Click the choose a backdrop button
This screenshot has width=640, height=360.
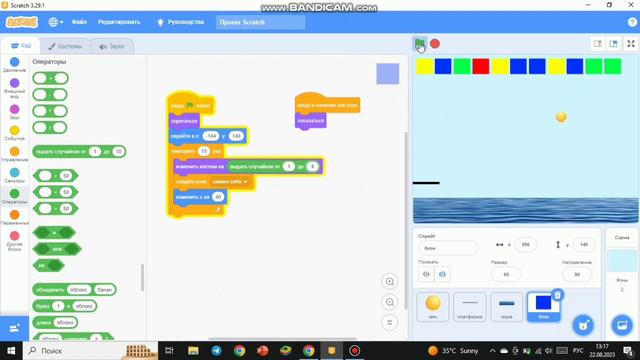click(622, 325)
